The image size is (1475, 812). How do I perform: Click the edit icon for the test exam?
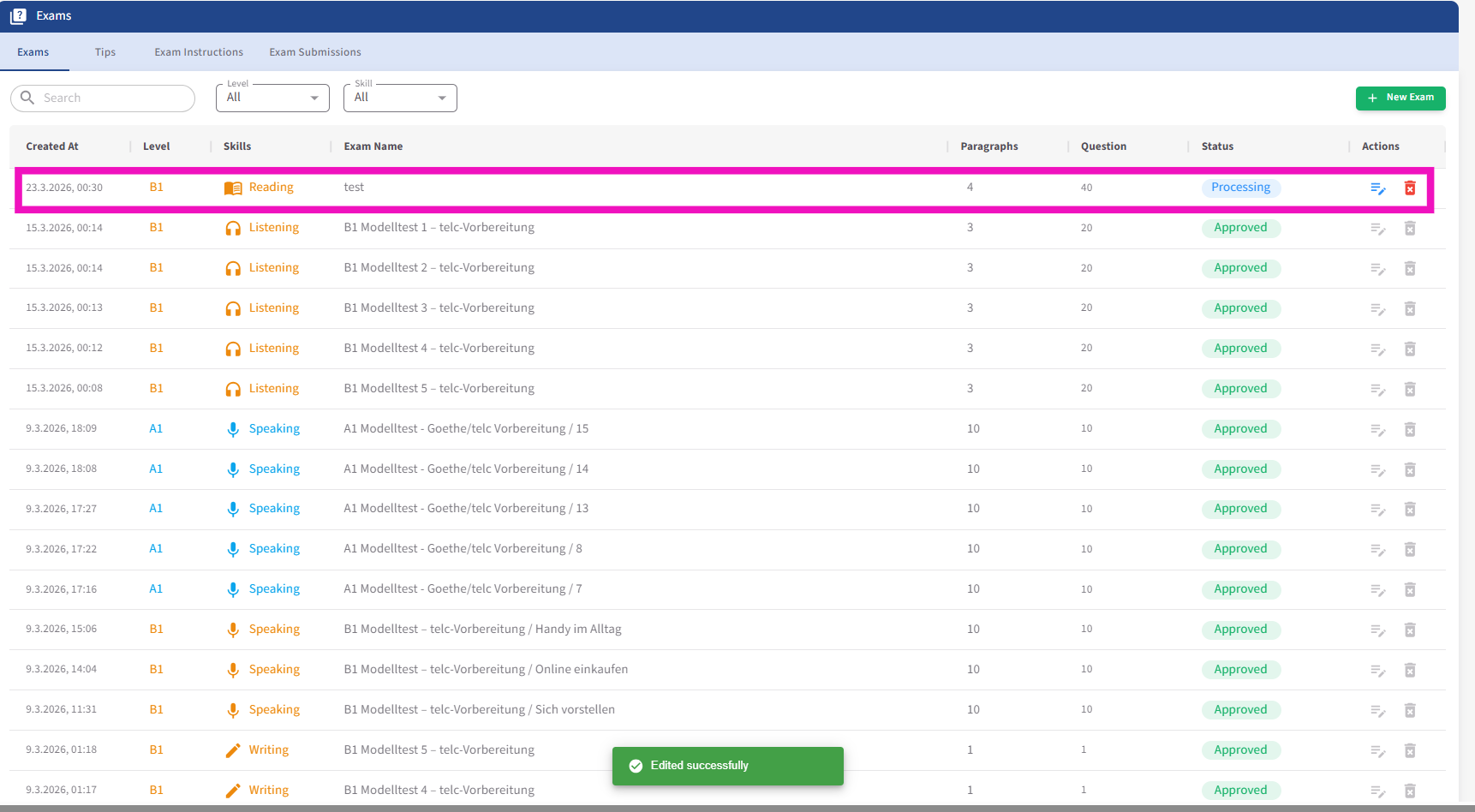(1377, 188)
